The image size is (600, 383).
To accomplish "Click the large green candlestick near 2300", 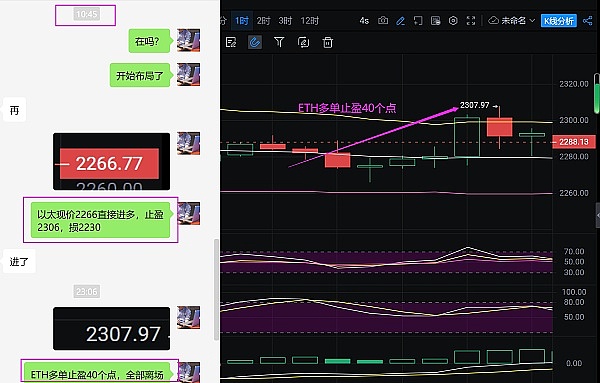I will coord(467,137).
